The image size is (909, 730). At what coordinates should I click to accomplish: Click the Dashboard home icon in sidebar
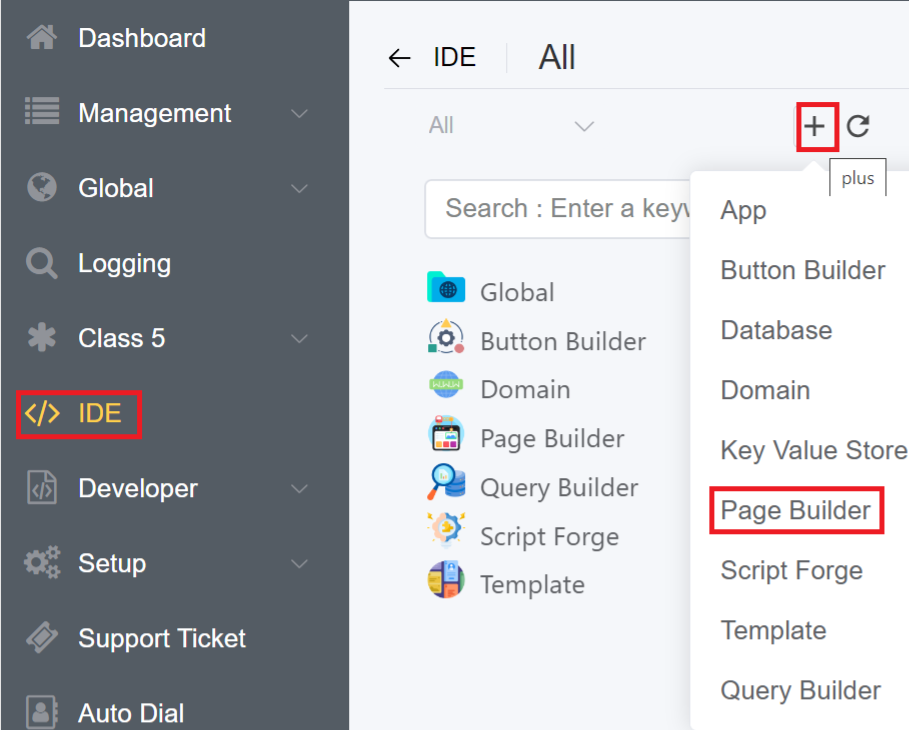click(41, 38)
